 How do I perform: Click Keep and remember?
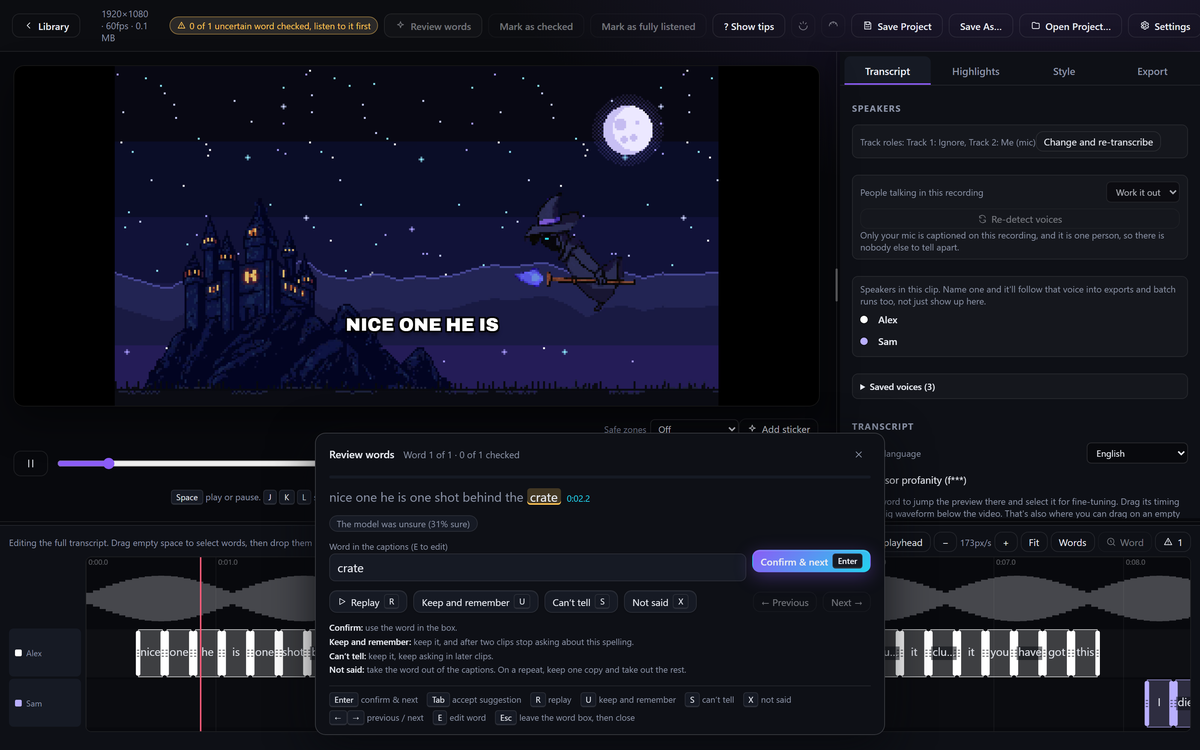[x=475, y=602]
